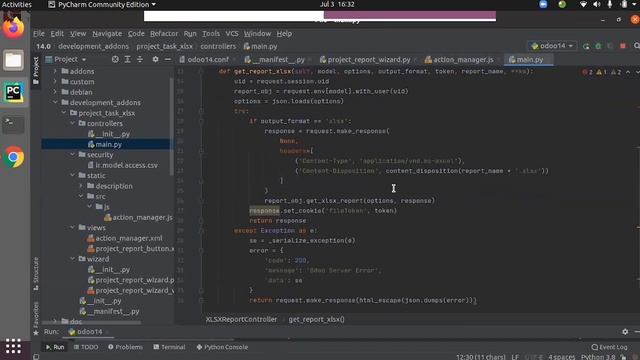Collapse the project_task_xlsx folder
Viewport: 640px width, 360px height.
pos(64,113)
